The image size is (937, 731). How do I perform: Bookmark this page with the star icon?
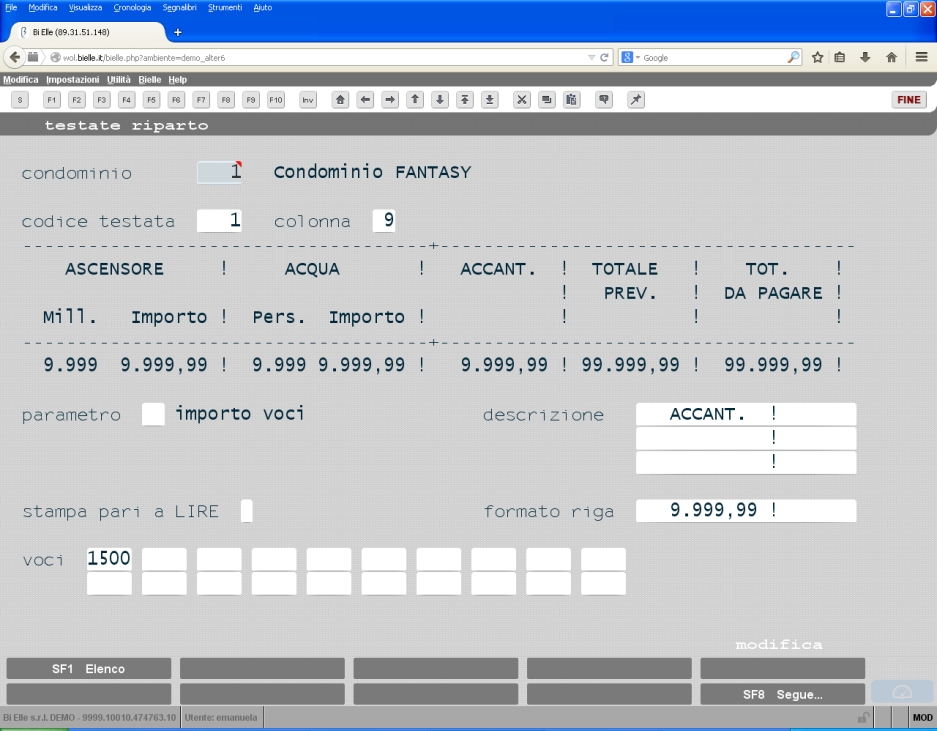click(x=817, y=57)
